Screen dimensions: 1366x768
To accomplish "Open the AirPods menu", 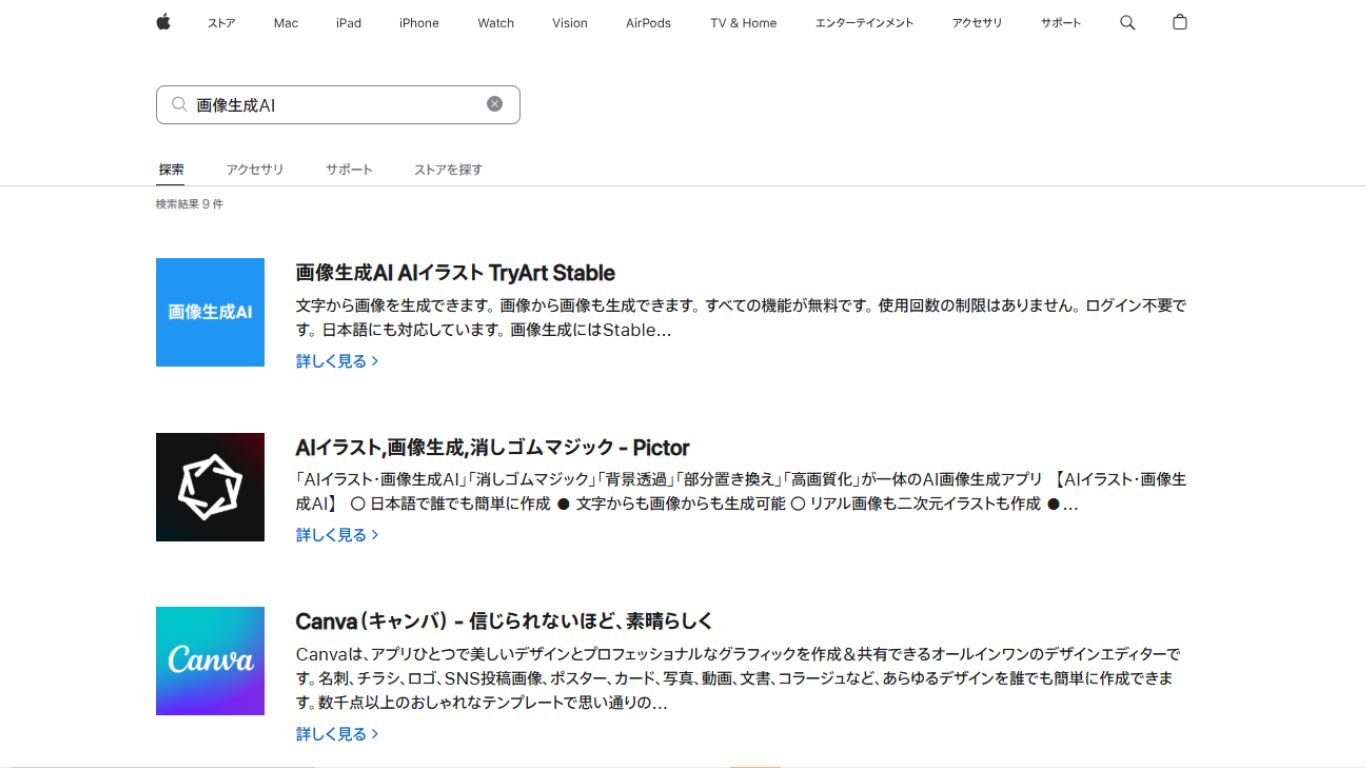I will click(649, 23).
